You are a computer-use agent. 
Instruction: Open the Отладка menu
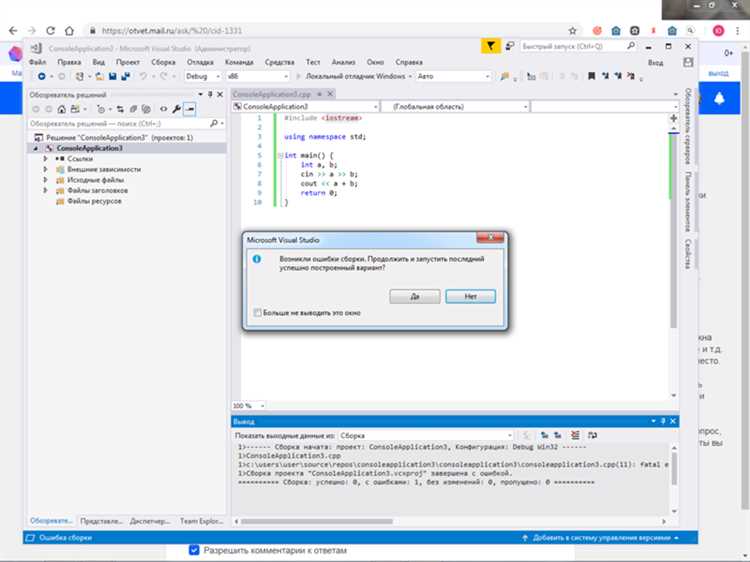[200, 62]
